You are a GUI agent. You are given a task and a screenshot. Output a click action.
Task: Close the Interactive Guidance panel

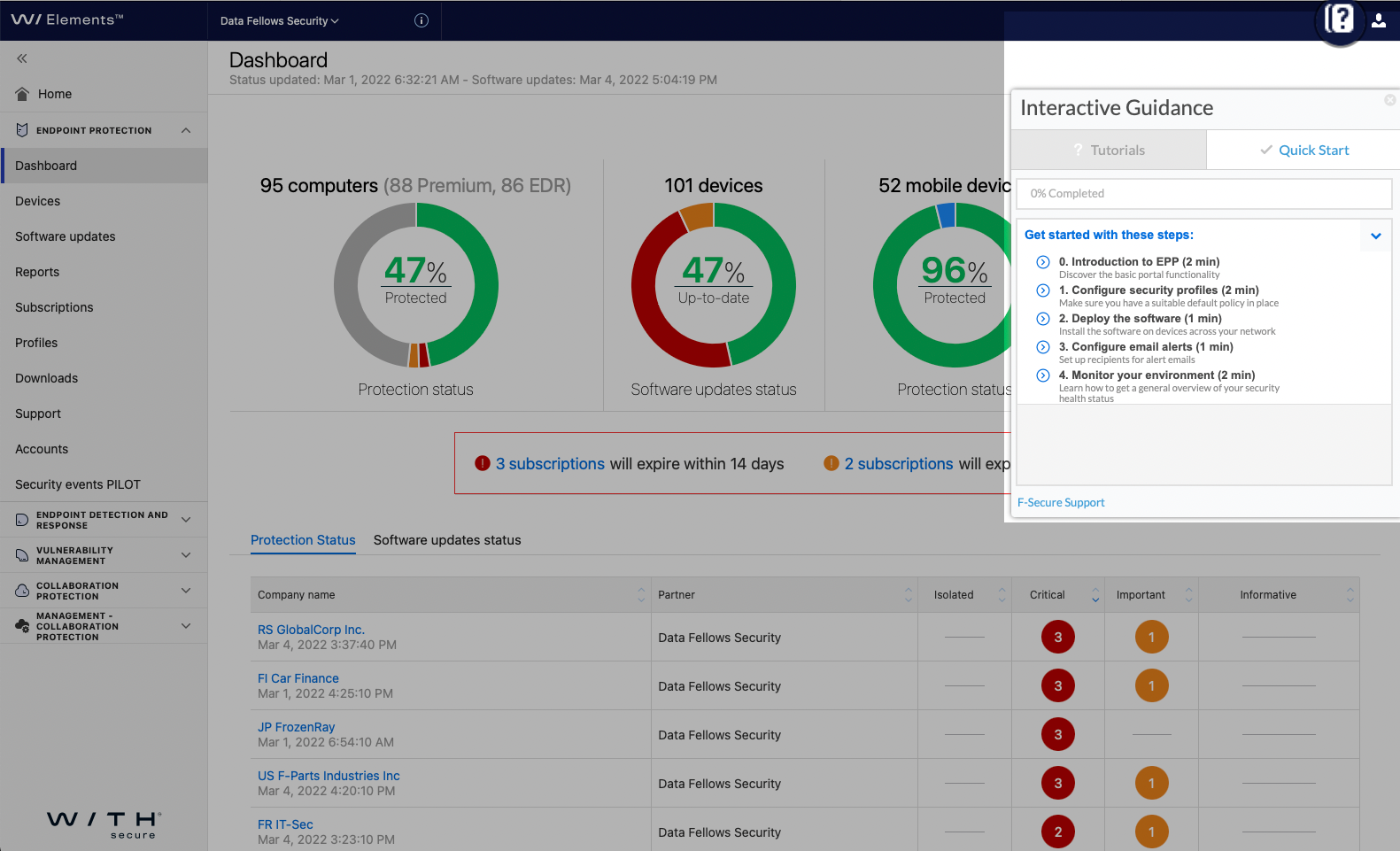pyautogui.click(x=1389, y=100)
